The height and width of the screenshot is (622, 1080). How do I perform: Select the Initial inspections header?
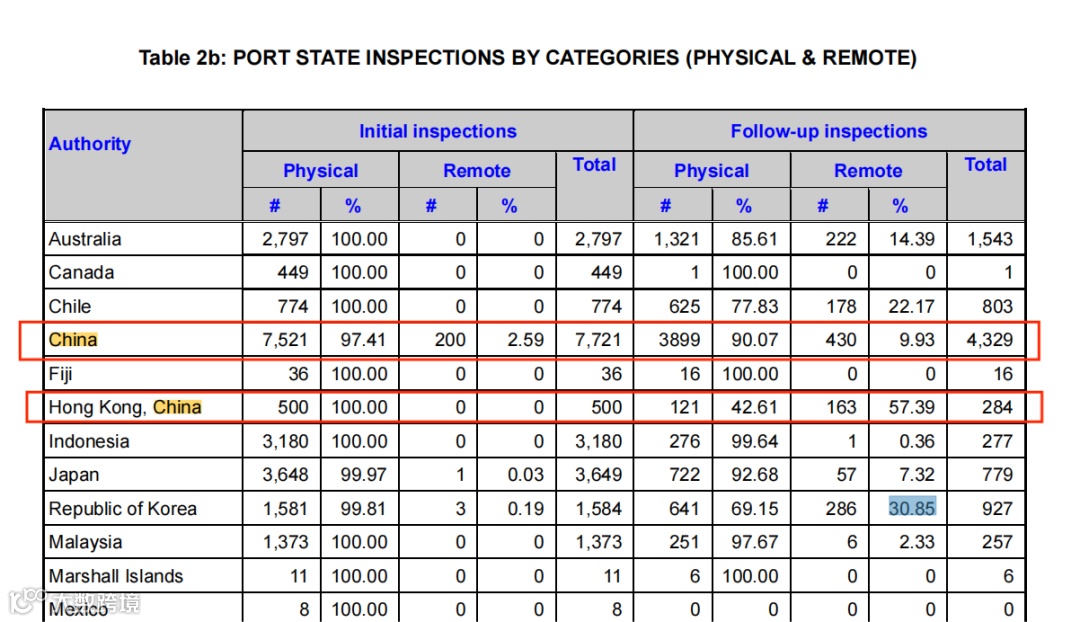[437, 131]
